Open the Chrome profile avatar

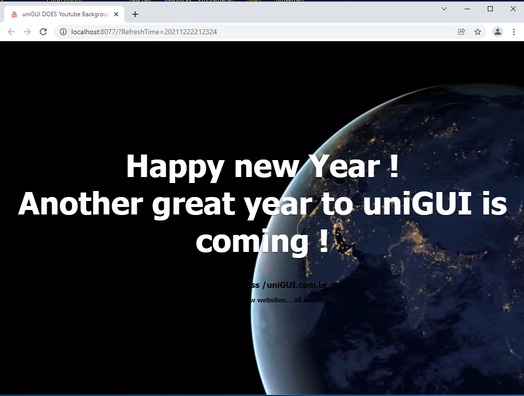pyautogui.click(x=498, y=32)
